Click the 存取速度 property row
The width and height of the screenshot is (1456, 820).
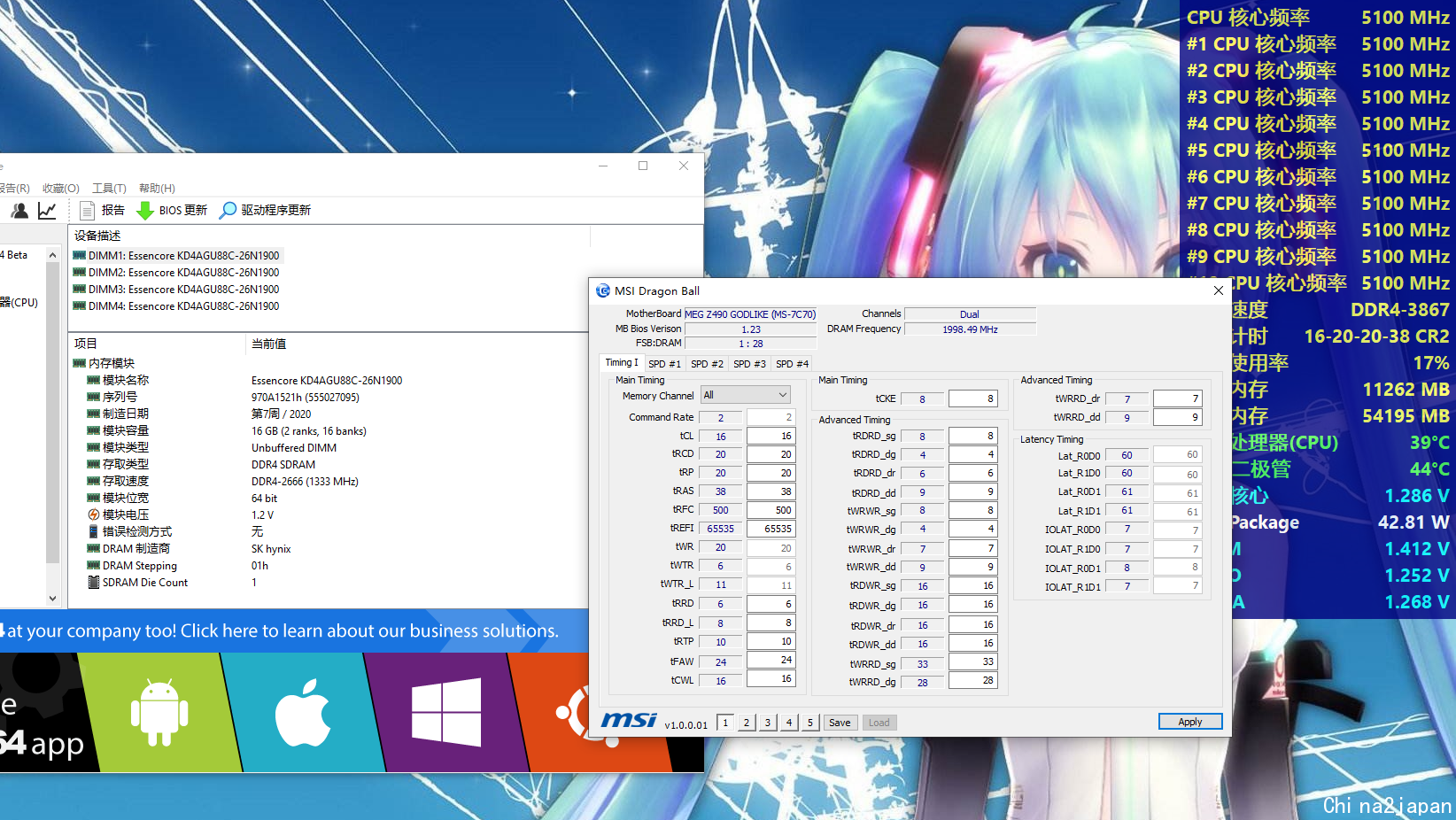(328, 481)
